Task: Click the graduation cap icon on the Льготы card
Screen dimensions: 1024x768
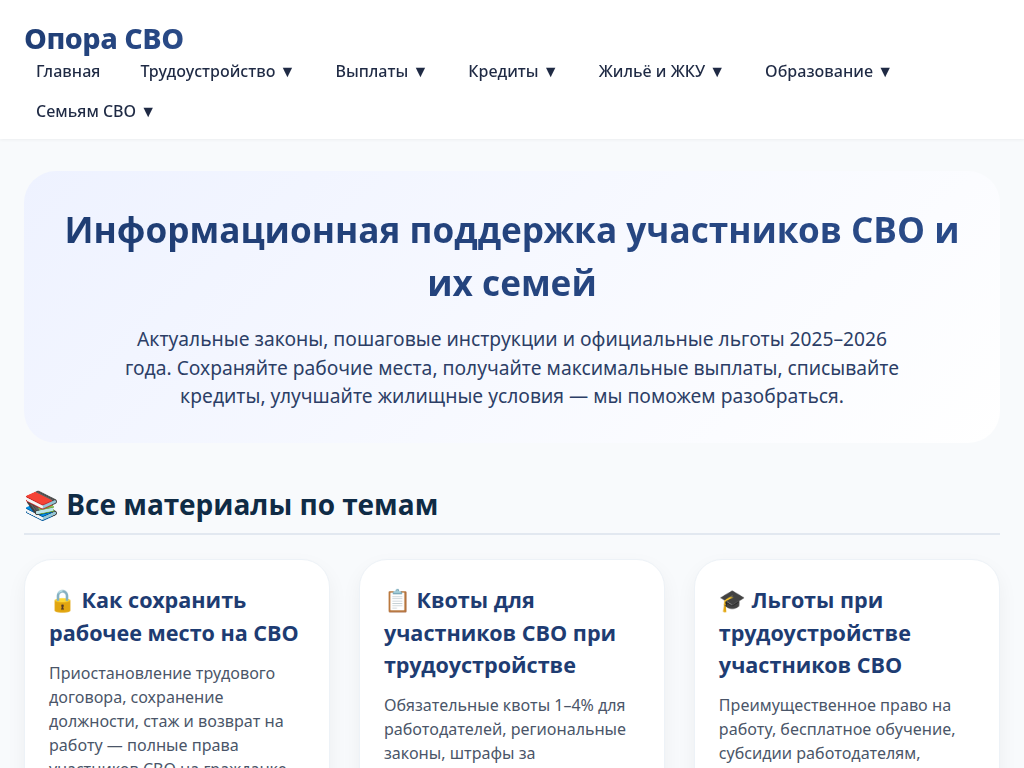Action: [732, 601]
